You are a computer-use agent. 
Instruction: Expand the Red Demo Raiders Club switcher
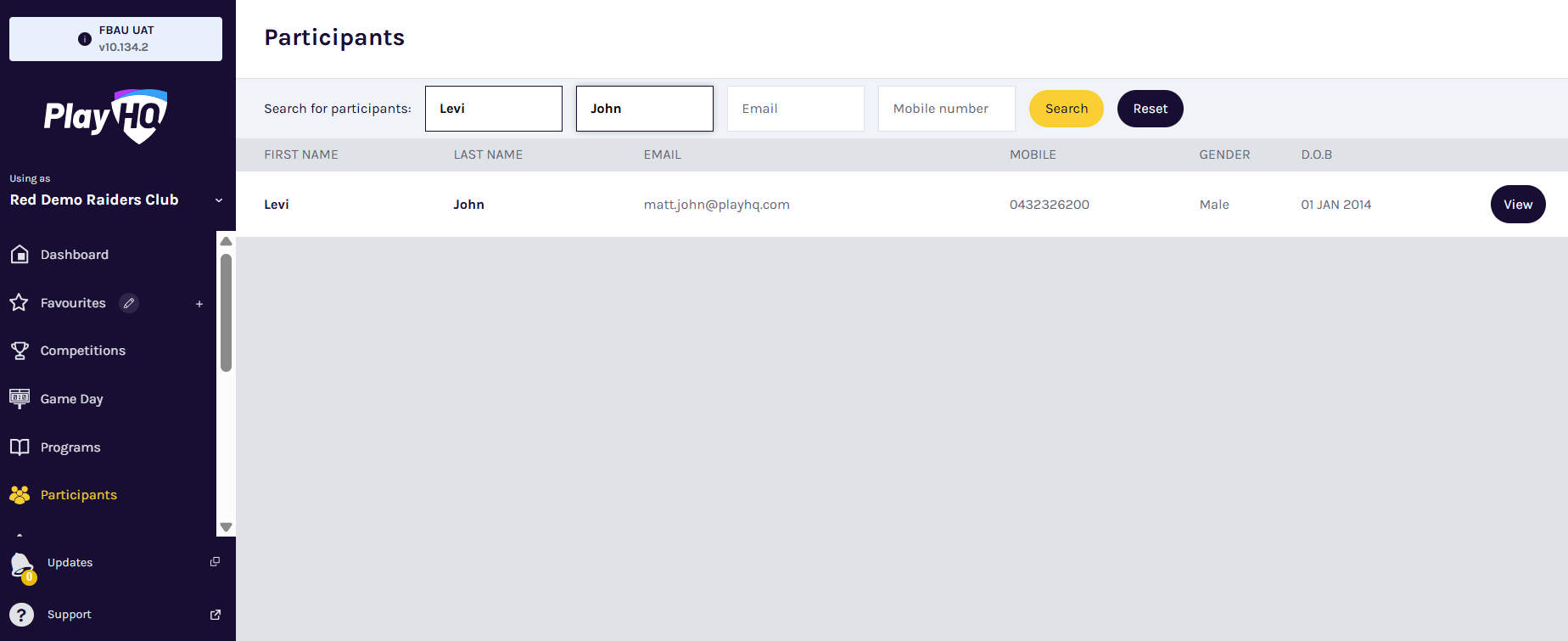click(x=218, y=200)
